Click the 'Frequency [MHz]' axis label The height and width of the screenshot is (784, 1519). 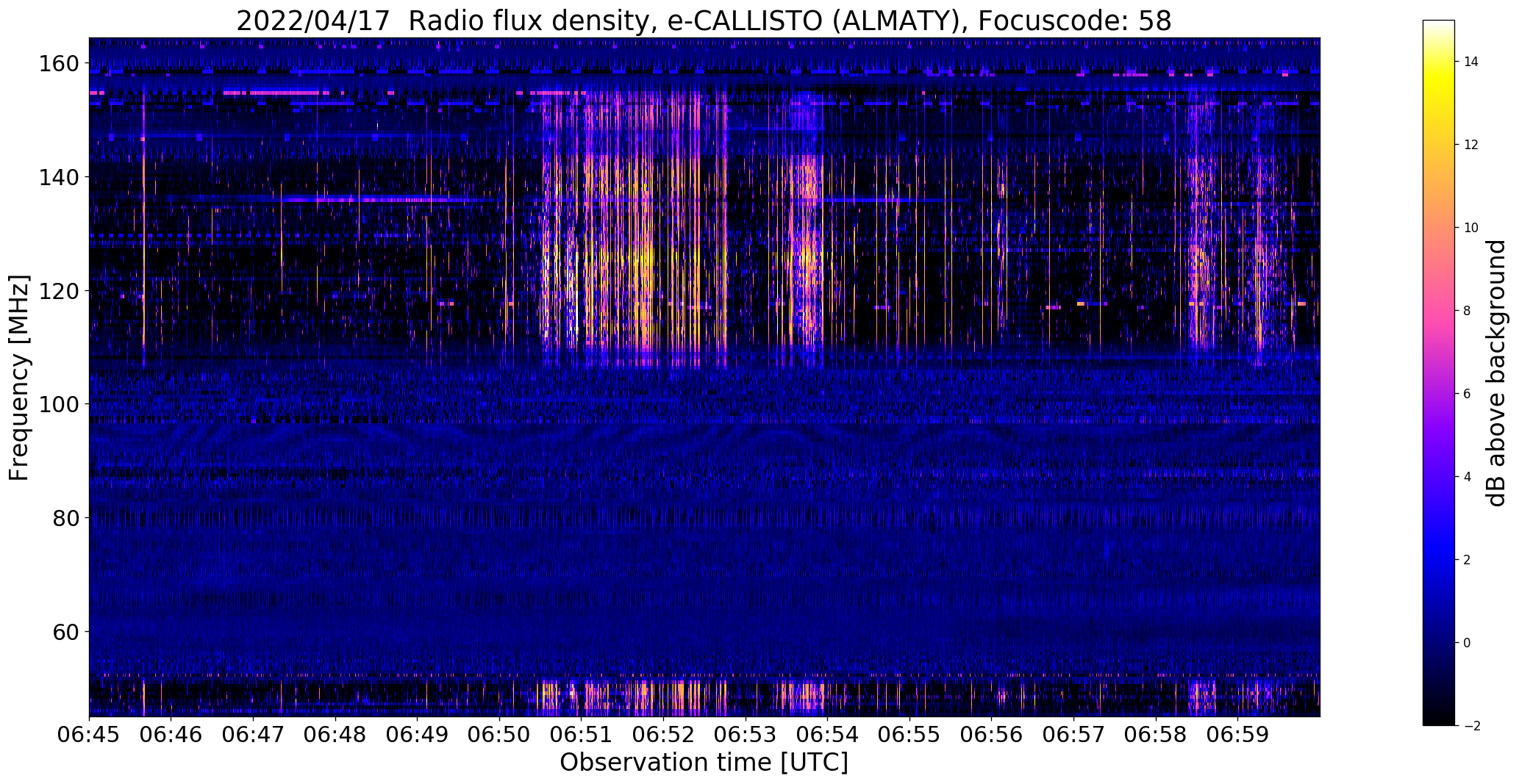[x=19, y=378]
